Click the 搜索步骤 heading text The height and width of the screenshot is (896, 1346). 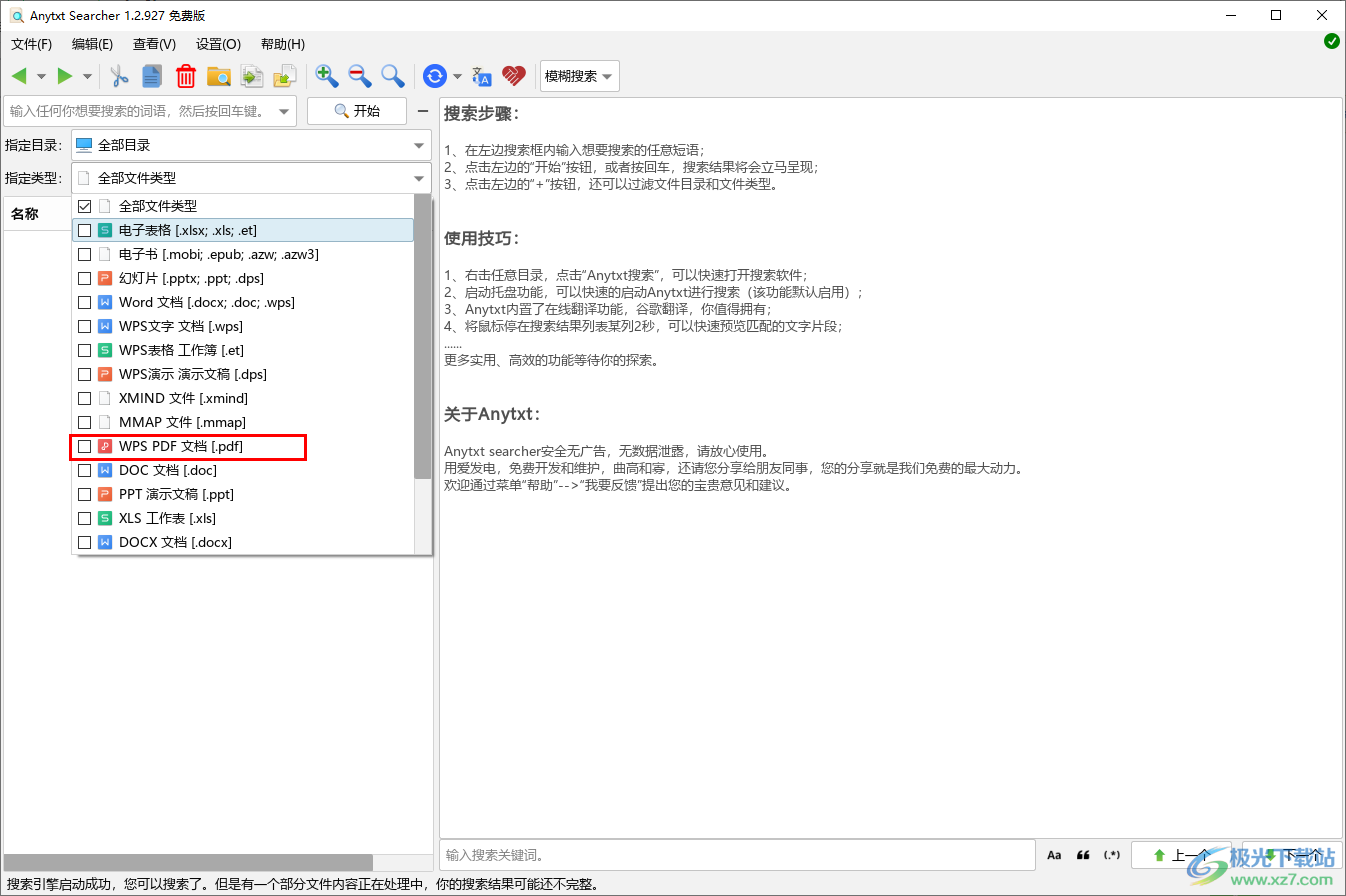tap(482, 113)
